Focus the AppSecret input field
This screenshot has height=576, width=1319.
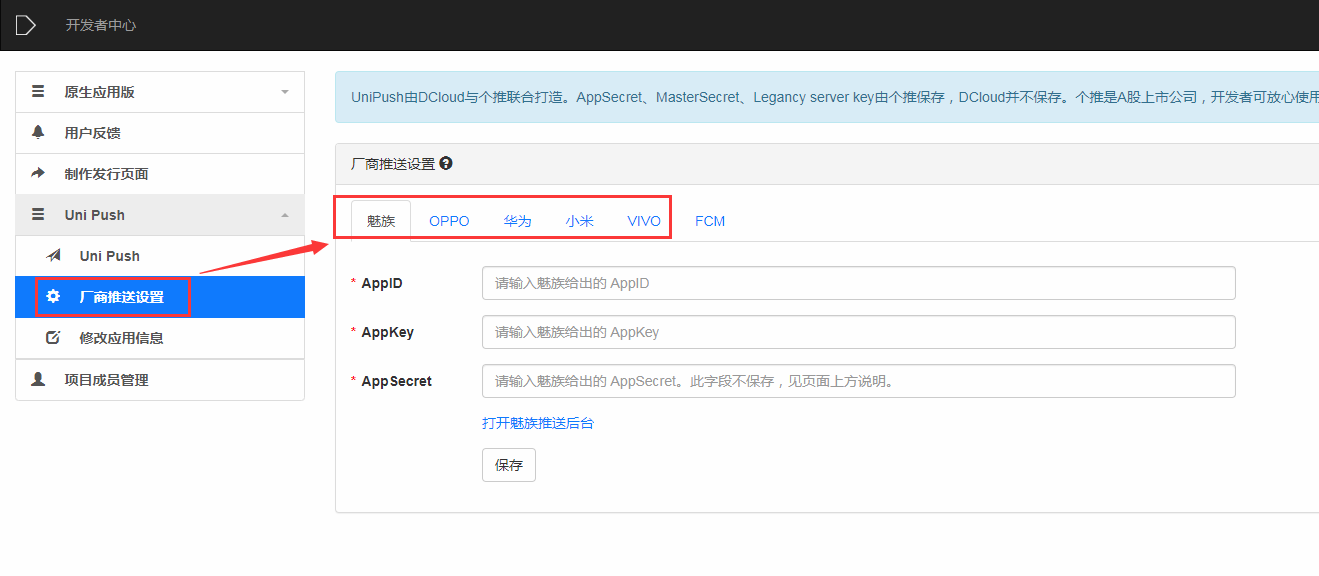(859, 381)
